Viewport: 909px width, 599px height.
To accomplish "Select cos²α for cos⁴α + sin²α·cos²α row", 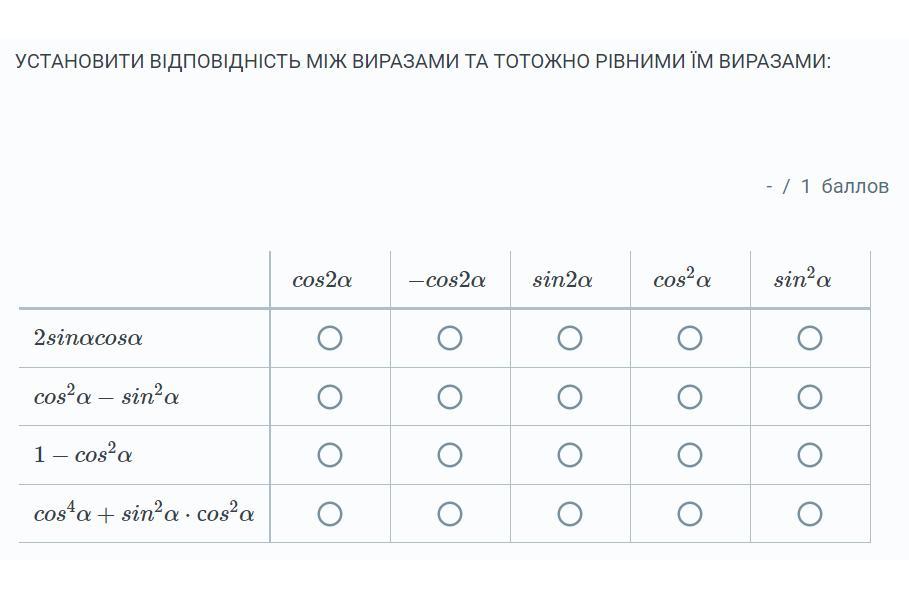I will (x=690, y=514).
